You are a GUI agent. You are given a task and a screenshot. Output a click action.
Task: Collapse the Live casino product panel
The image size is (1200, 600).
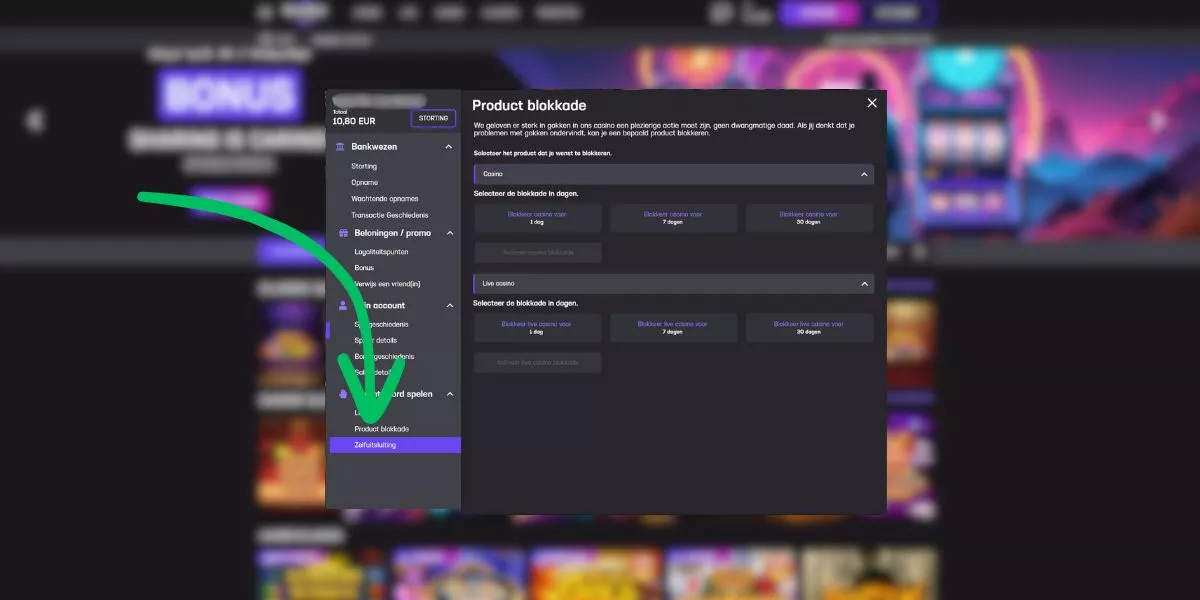864,284
